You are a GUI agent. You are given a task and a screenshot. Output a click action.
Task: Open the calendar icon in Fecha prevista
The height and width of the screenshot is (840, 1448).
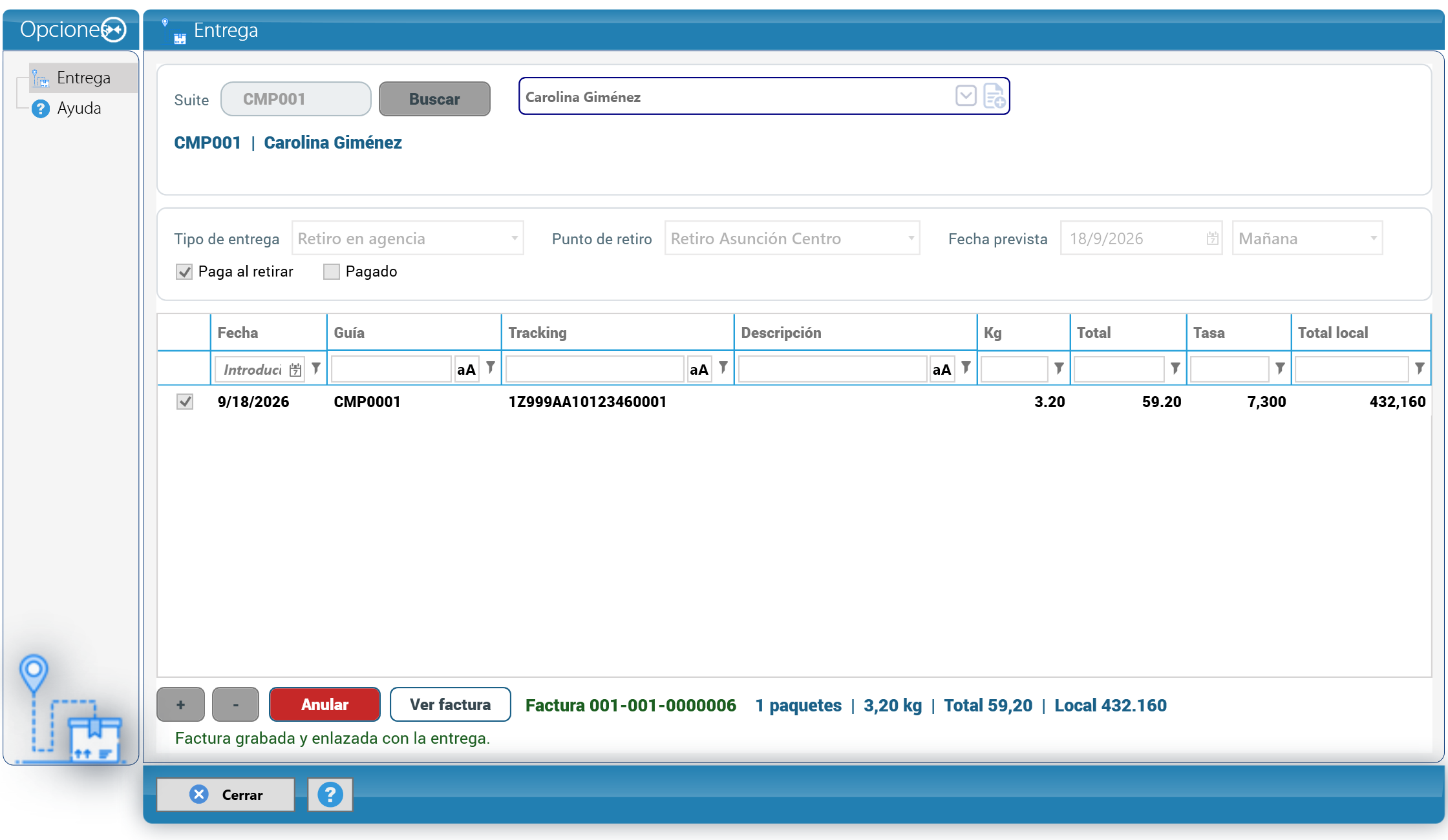(x=1212, y=238)
